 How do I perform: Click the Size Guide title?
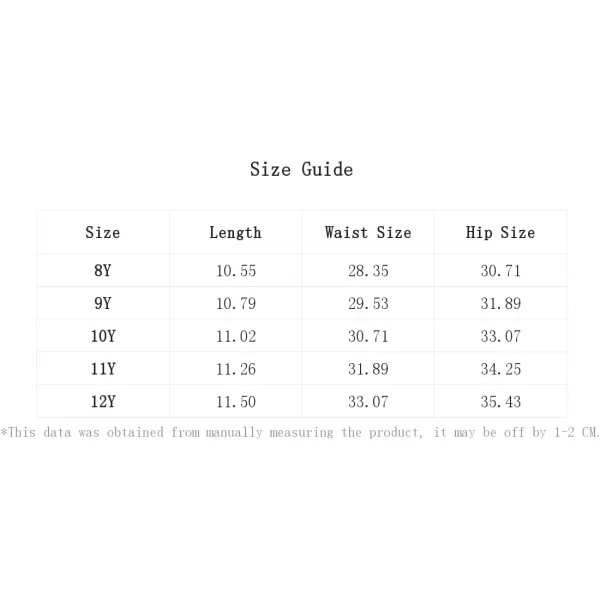coord(301,170)
